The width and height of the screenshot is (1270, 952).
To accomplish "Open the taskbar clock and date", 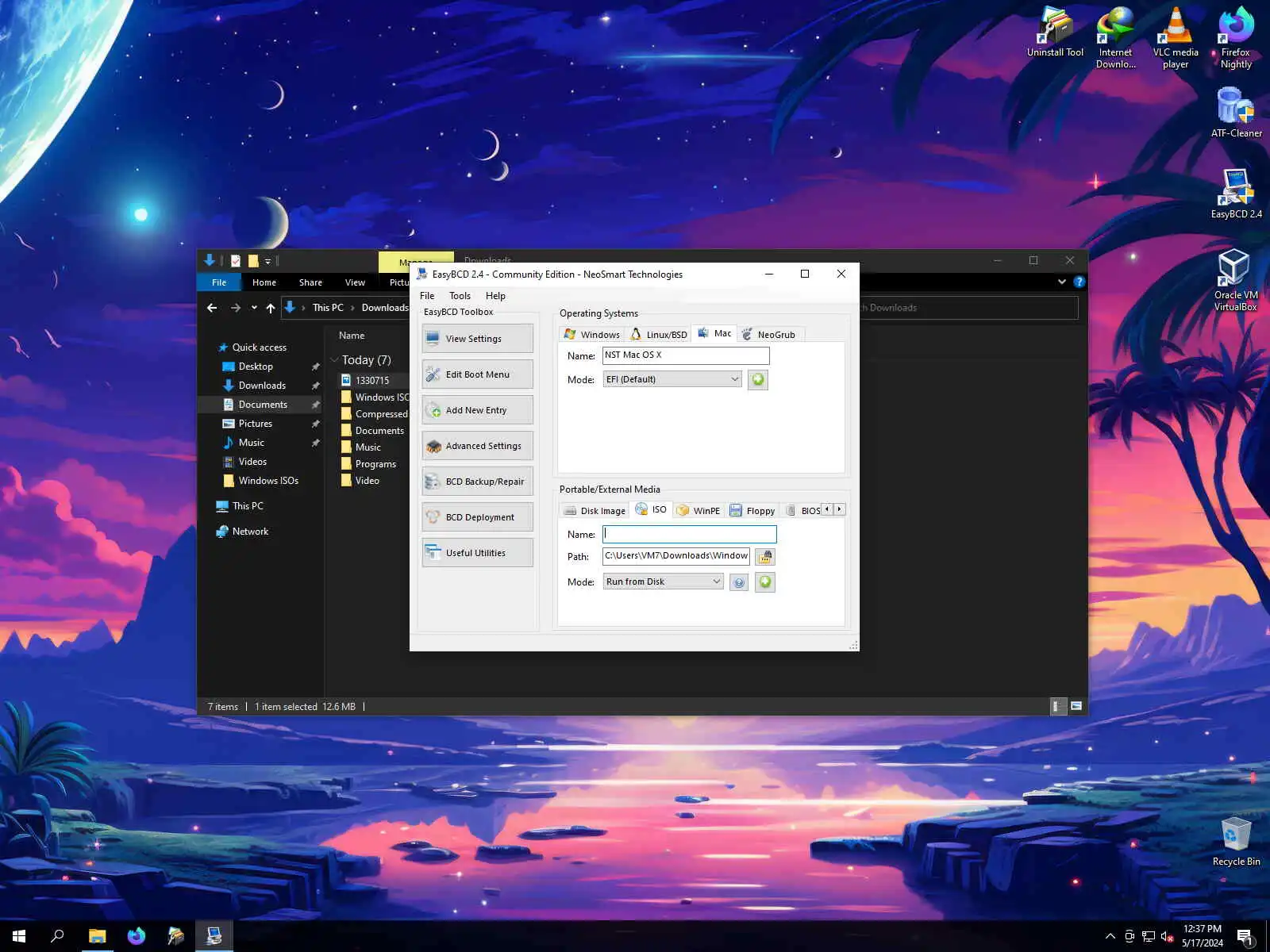I will 1202,936.
